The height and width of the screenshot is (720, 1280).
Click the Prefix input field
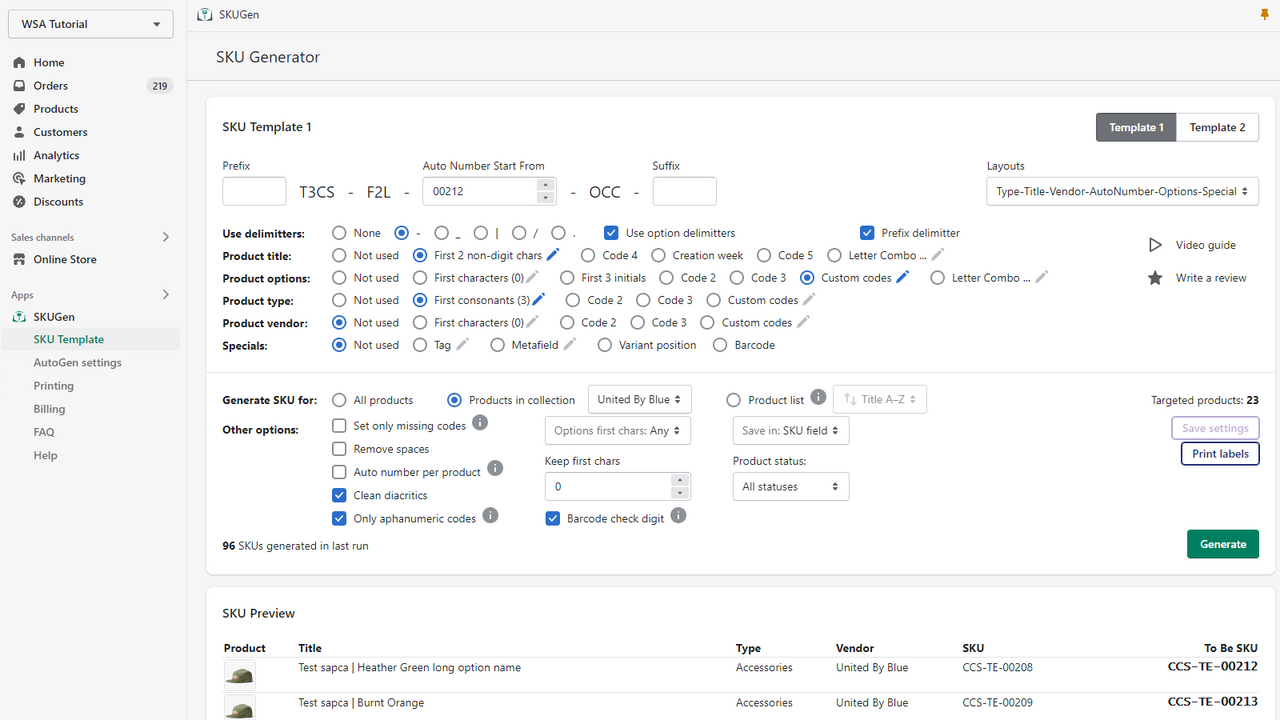pyautogui.click(x=254, y=191)
